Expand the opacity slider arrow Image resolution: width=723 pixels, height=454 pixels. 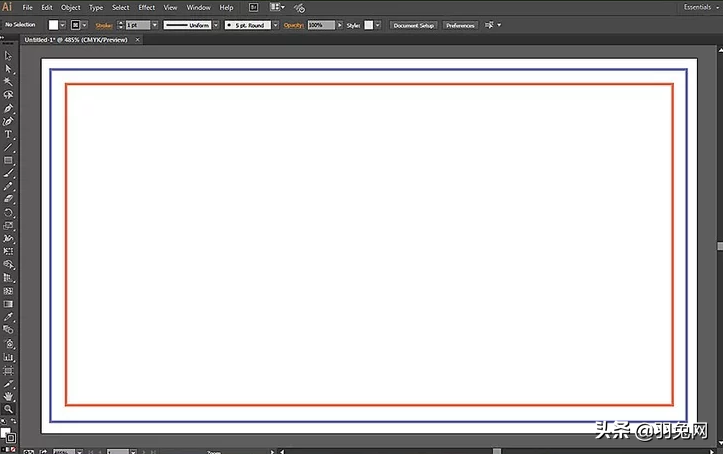click(340, 25)
